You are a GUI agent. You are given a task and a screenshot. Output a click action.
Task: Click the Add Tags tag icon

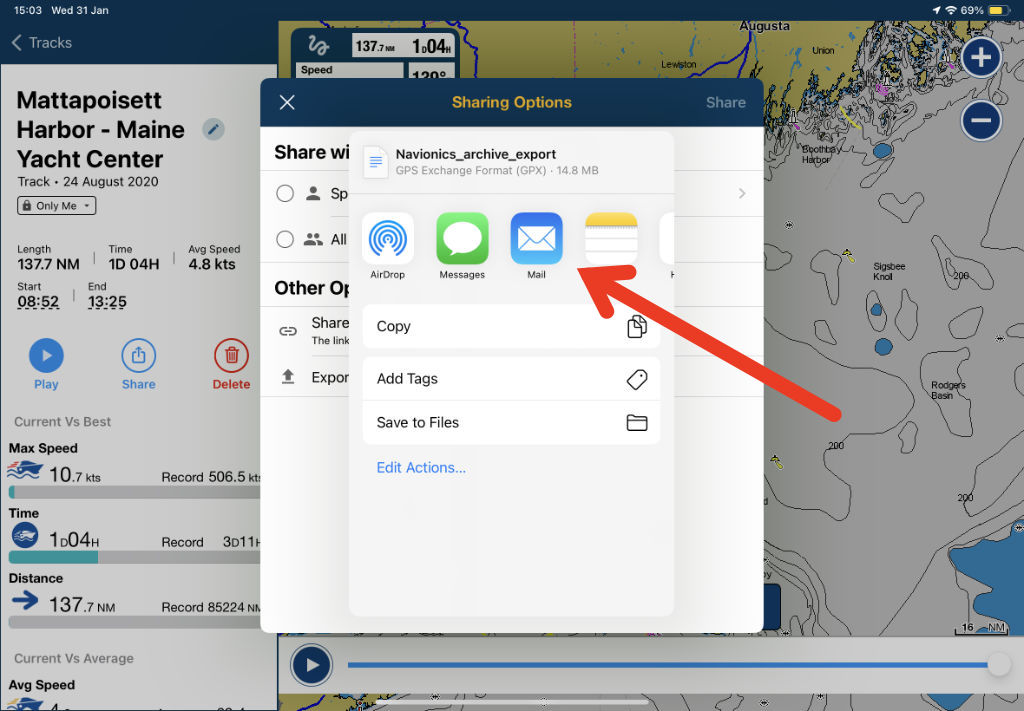(x=637, y=379)
